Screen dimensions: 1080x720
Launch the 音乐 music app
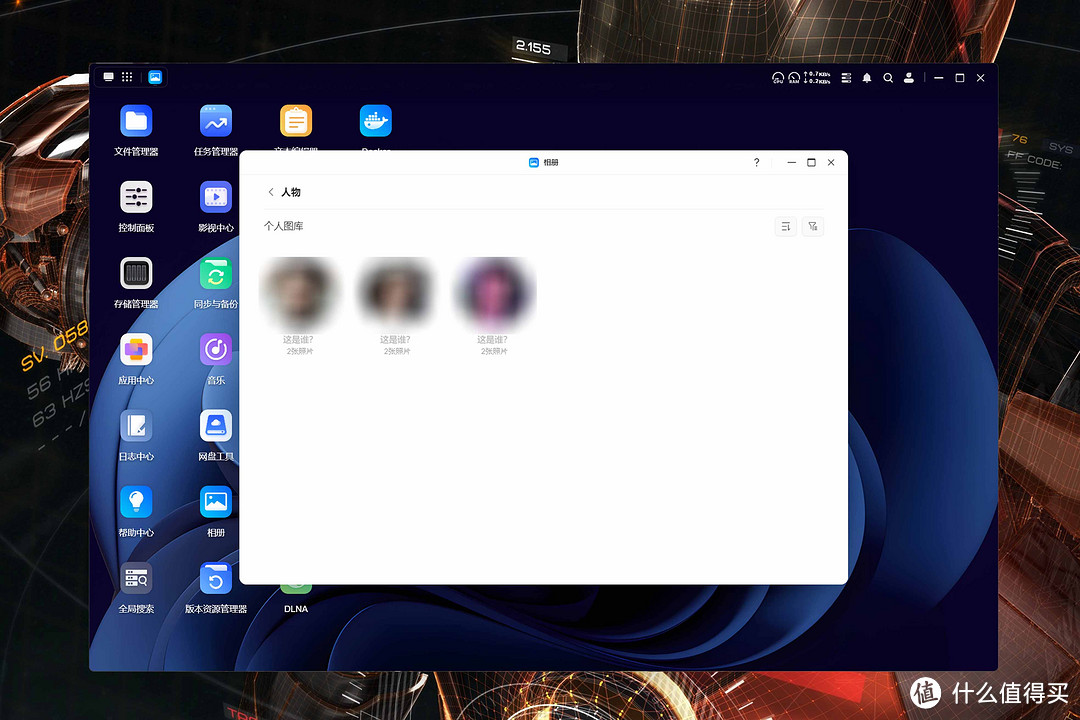point(215,350)
